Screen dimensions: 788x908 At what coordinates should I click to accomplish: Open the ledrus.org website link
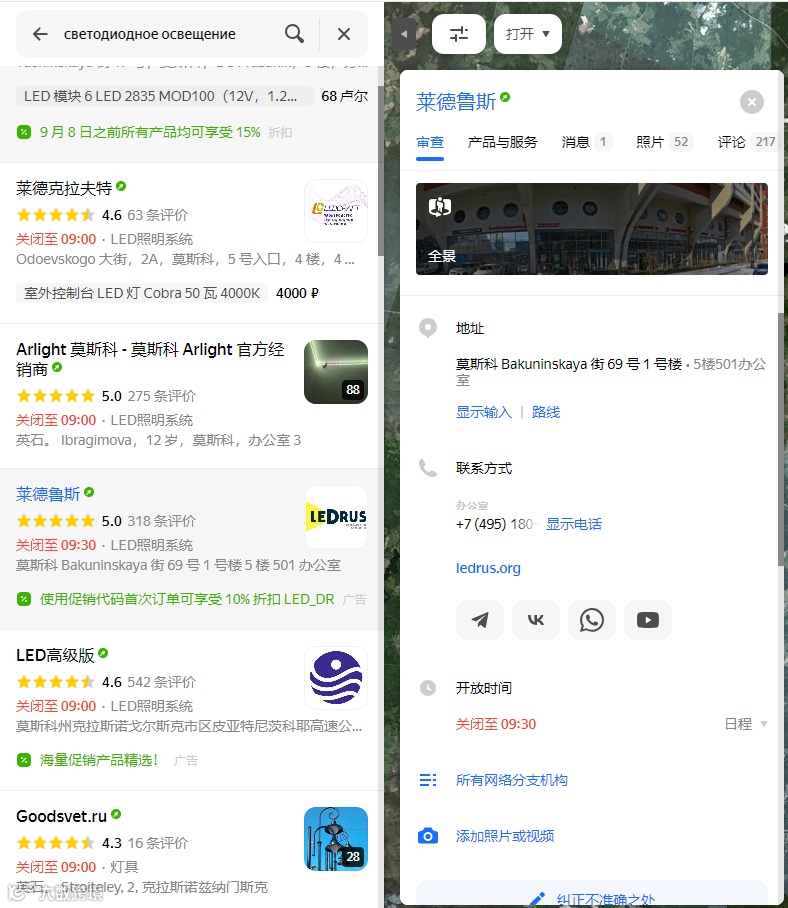(x=488, y=568)
